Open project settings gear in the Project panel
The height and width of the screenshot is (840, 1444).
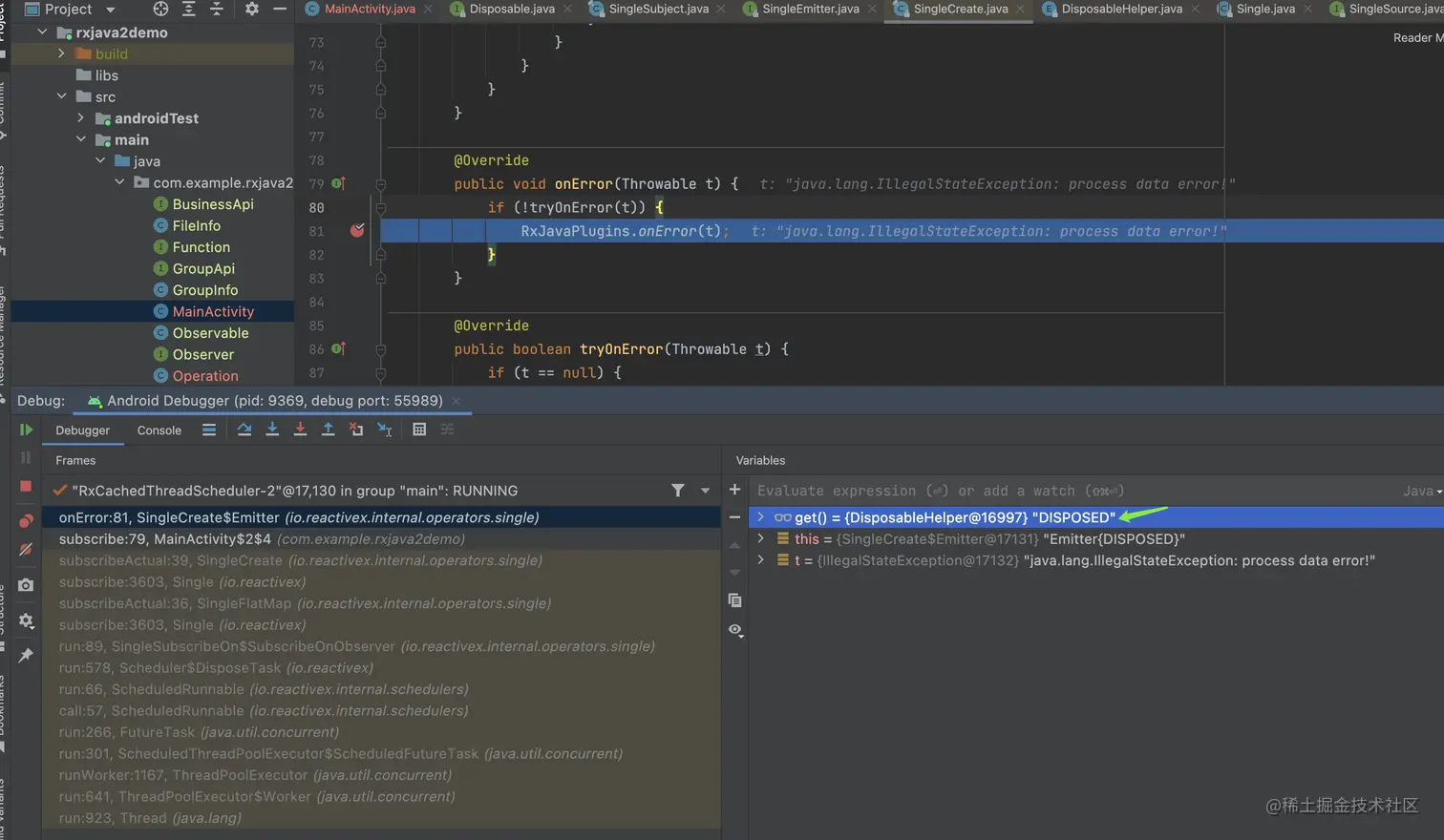pyautogui.click(x=251, y=9)
